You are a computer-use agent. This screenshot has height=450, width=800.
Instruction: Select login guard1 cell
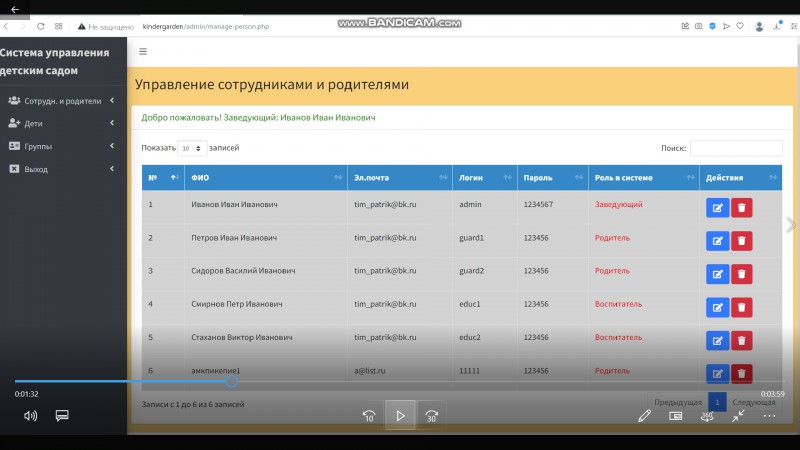(x=471, y=238)
